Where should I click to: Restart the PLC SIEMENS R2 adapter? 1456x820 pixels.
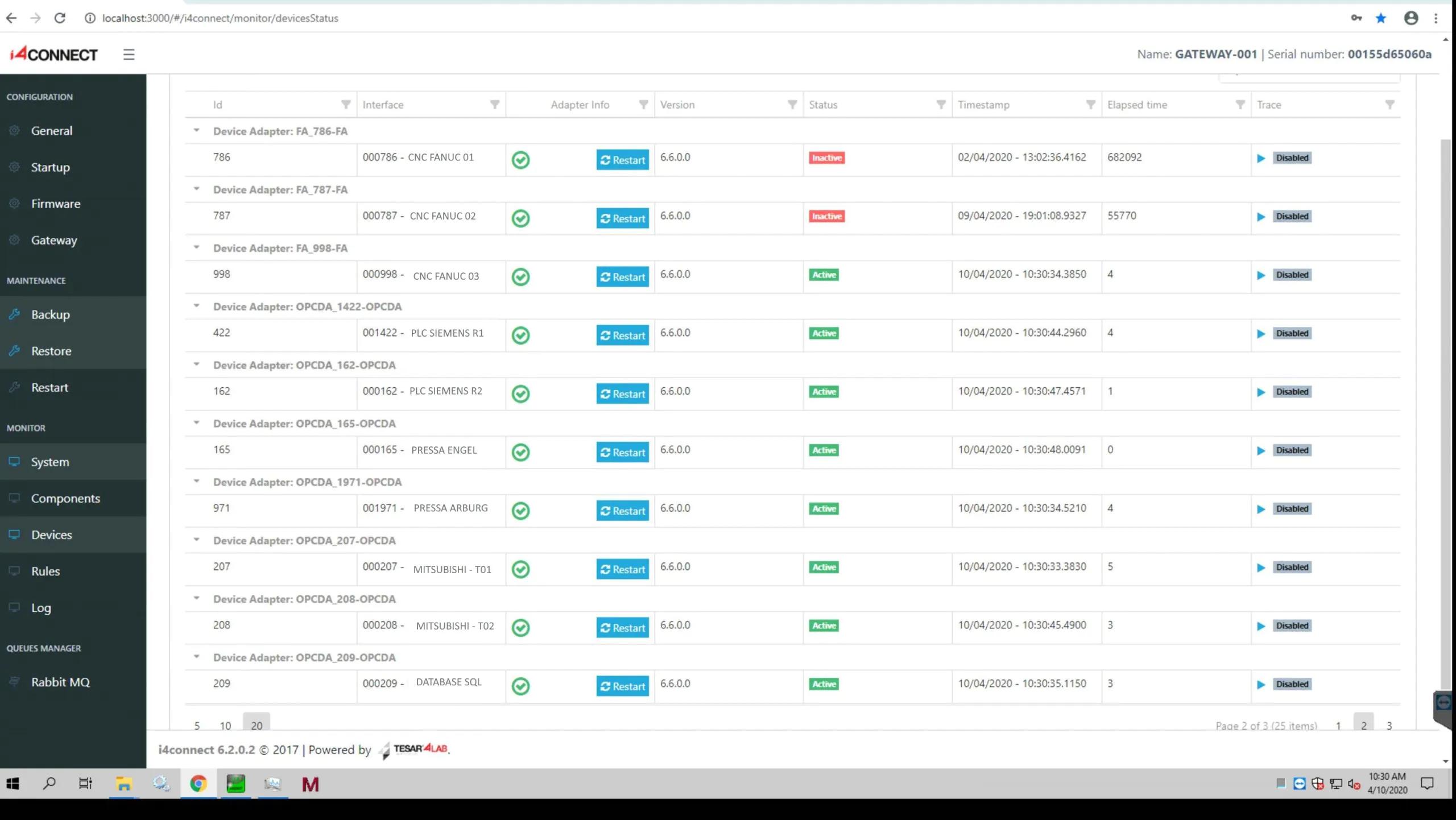tap(622, 394)
